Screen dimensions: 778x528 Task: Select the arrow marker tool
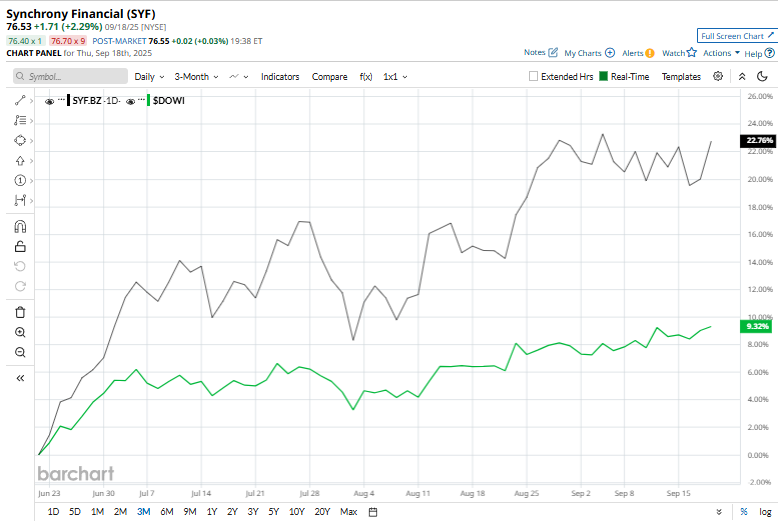(20, 161)
